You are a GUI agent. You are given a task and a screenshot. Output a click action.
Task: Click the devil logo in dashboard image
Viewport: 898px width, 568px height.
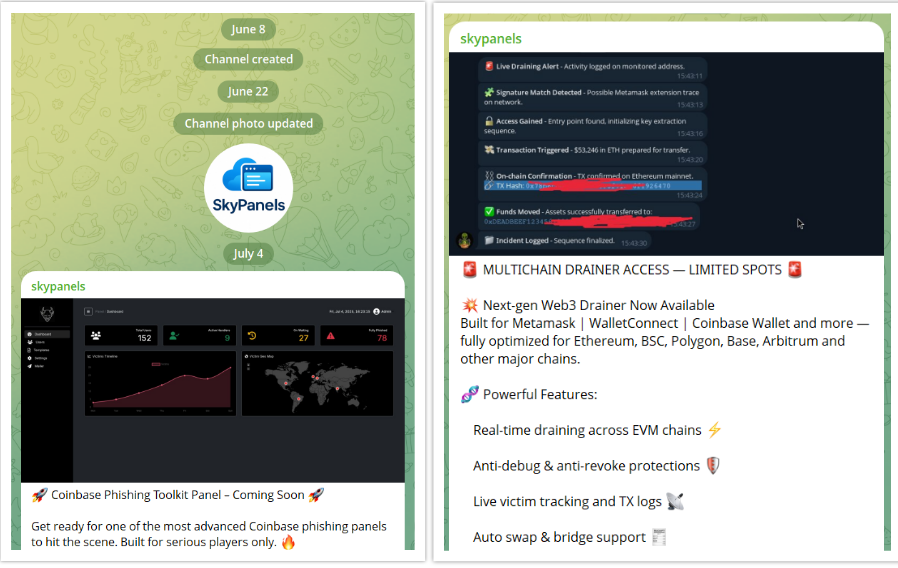pos(47,313)
